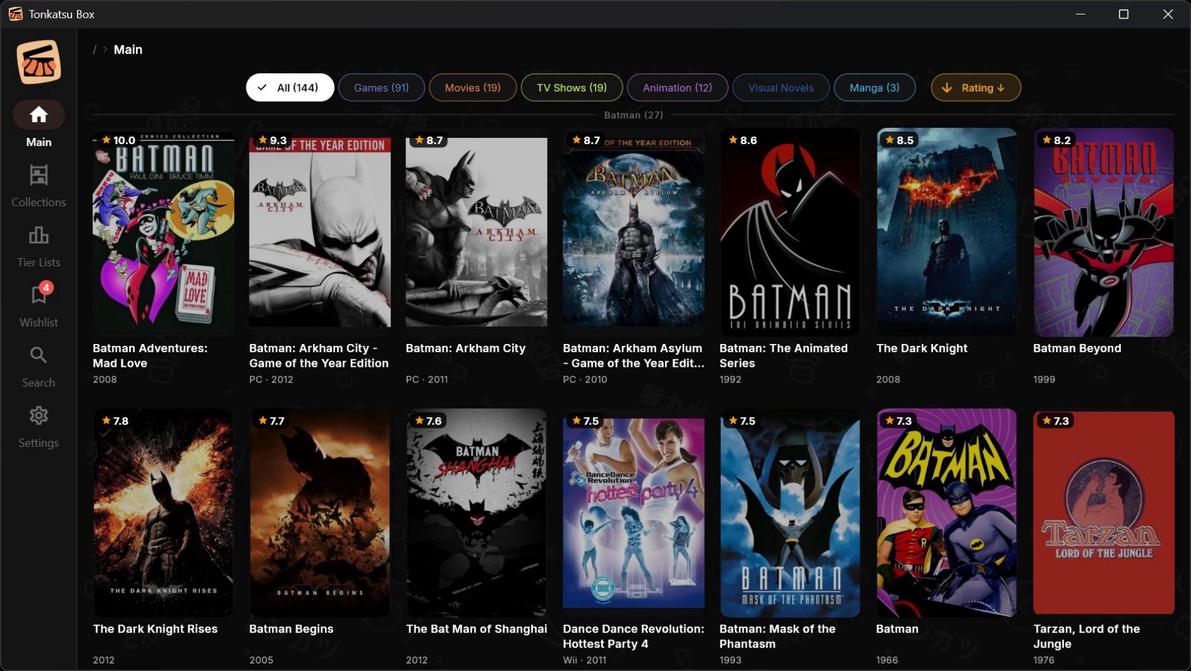1191x671 pixels.
Task: Collapse the Batman (27) group header
Action: [x=633, y=115]
